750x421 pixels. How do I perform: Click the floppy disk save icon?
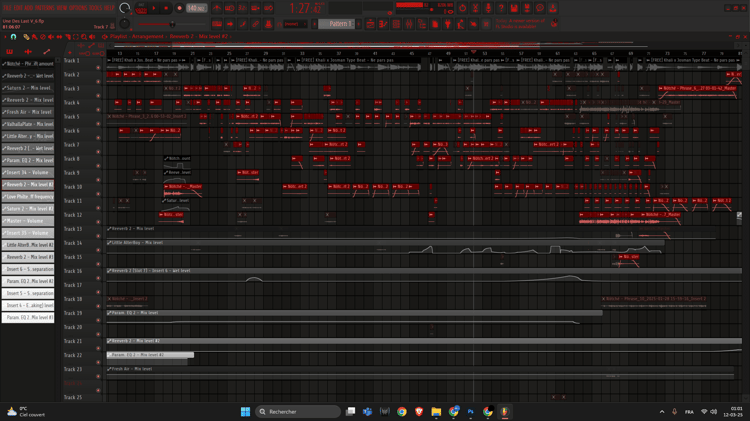514,8
